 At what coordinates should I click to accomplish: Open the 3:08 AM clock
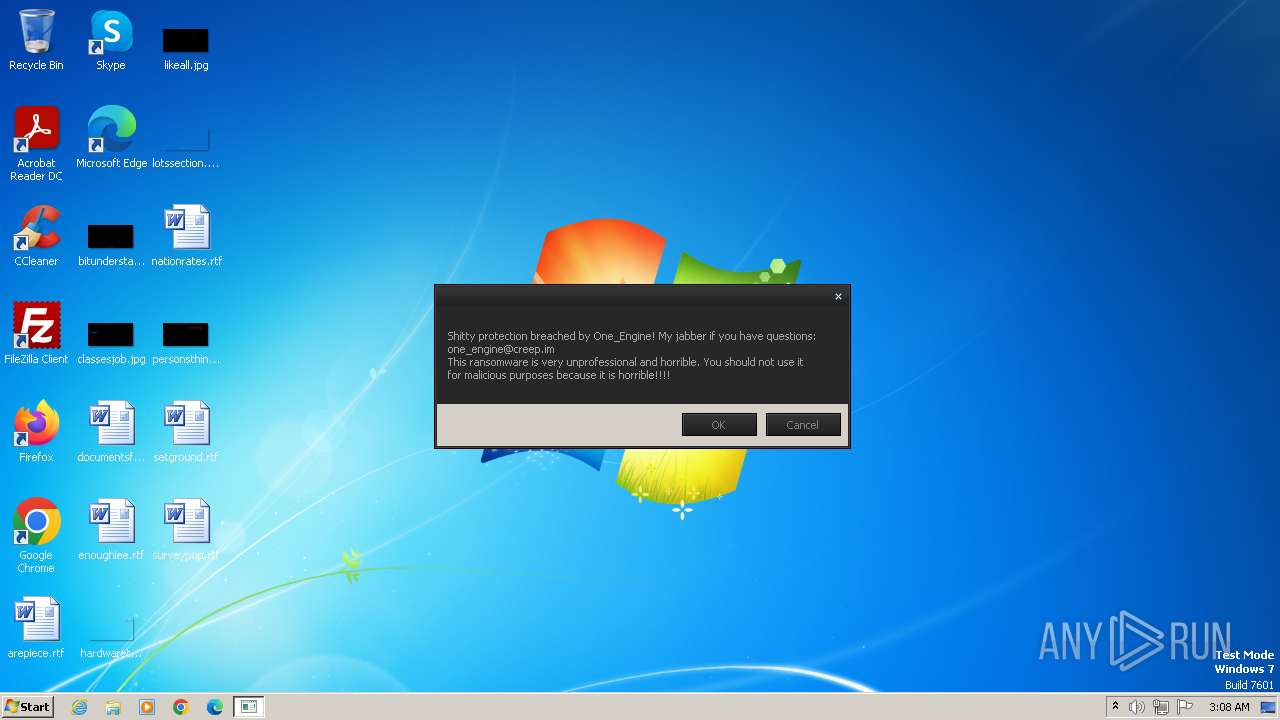1229,707
